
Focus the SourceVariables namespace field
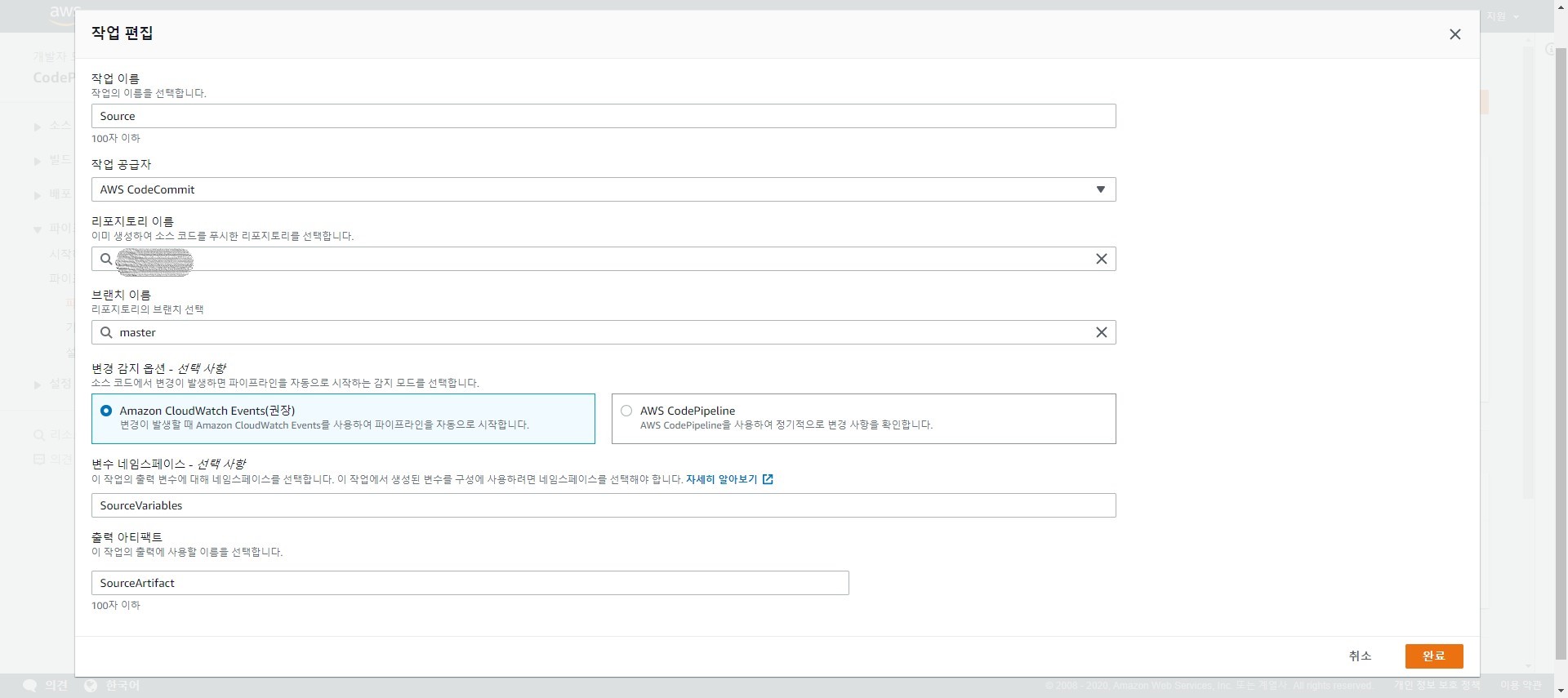tap(603, 505)
